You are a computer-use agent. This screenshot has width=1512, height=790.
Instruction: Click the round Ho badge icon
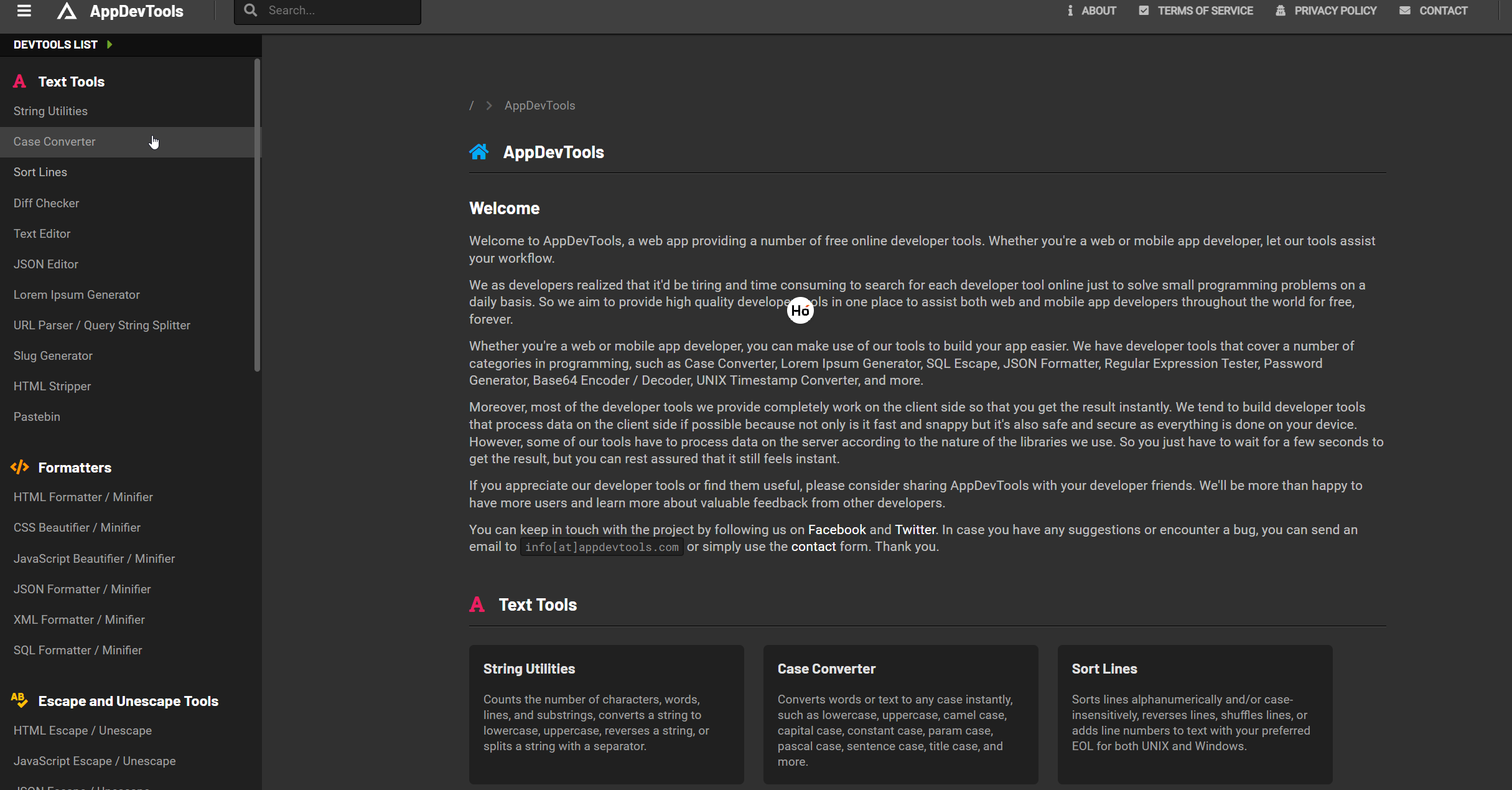click(x=800, y=310)
